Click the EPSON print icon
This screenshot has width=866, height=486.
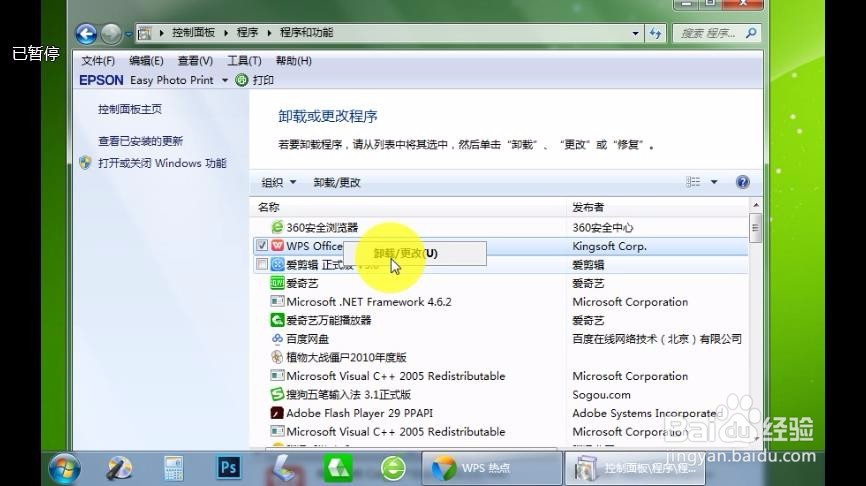pos(242,80)
